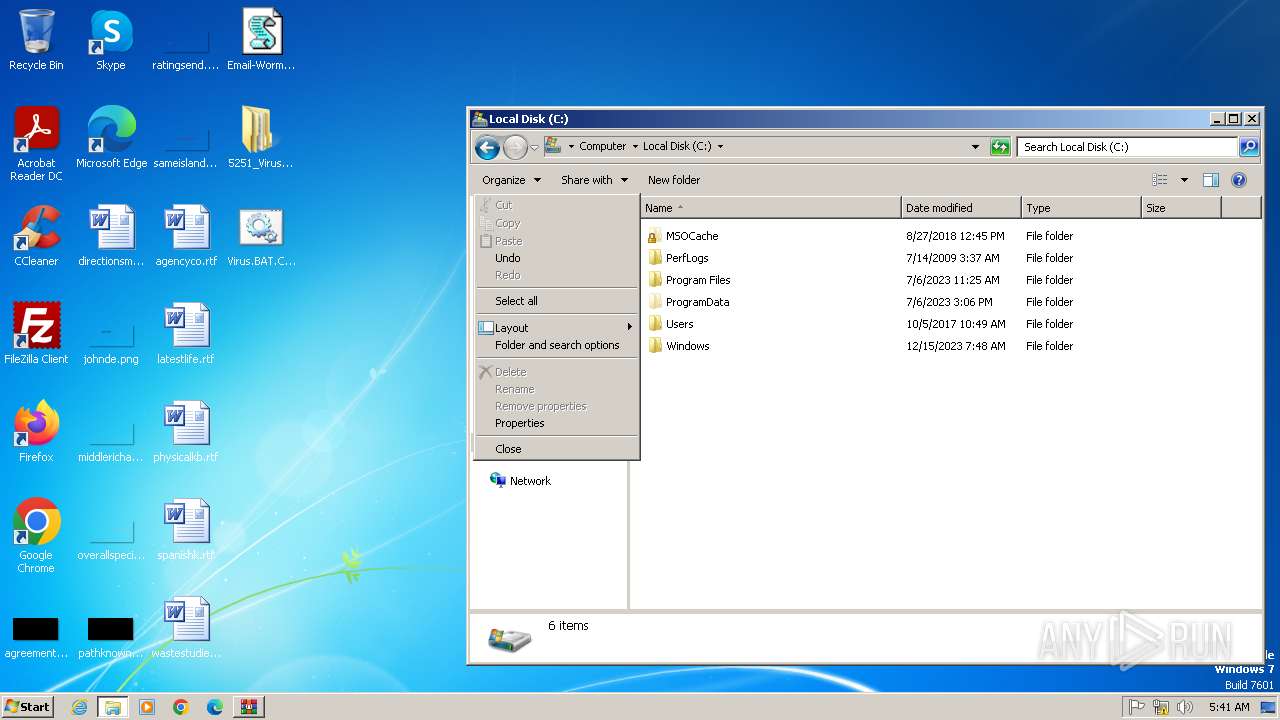Select the Users folder

(x=679, y=324)
